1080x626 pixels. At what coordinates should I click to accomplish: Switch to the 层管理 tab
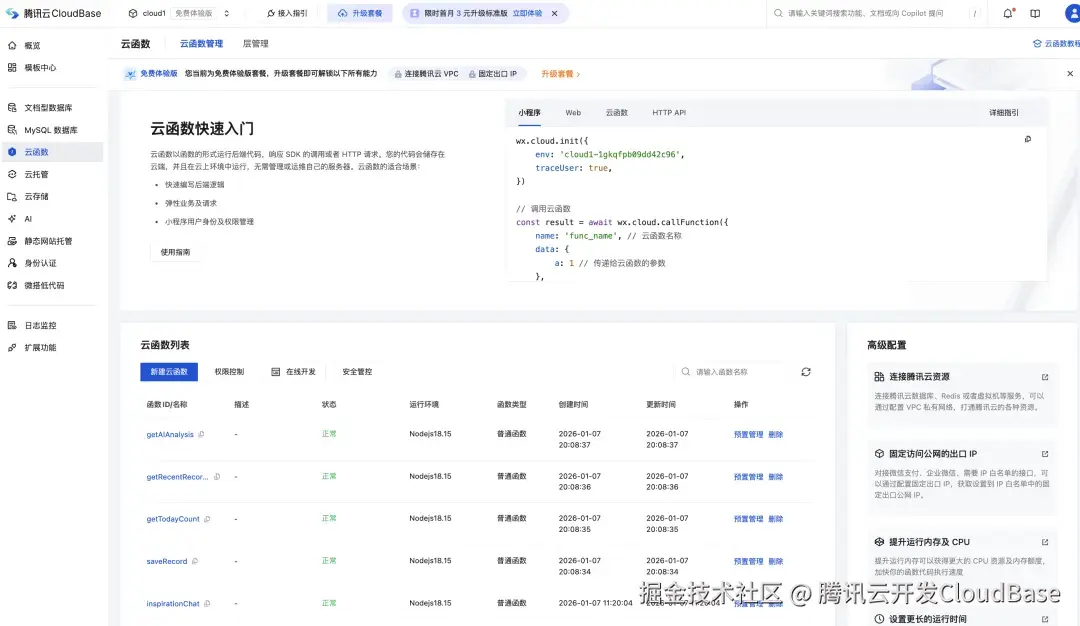pos(256,44)
